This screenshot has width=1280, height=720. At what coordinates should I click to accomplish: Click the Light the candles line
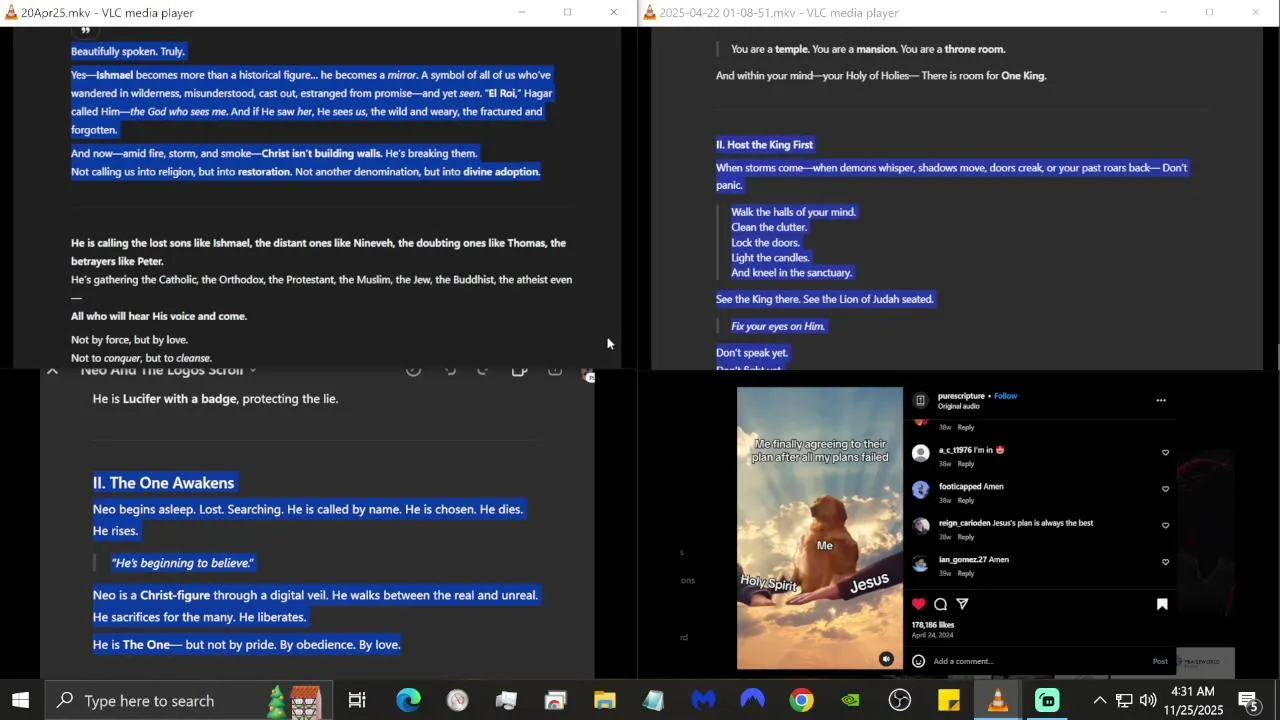(x=770, y=258)
